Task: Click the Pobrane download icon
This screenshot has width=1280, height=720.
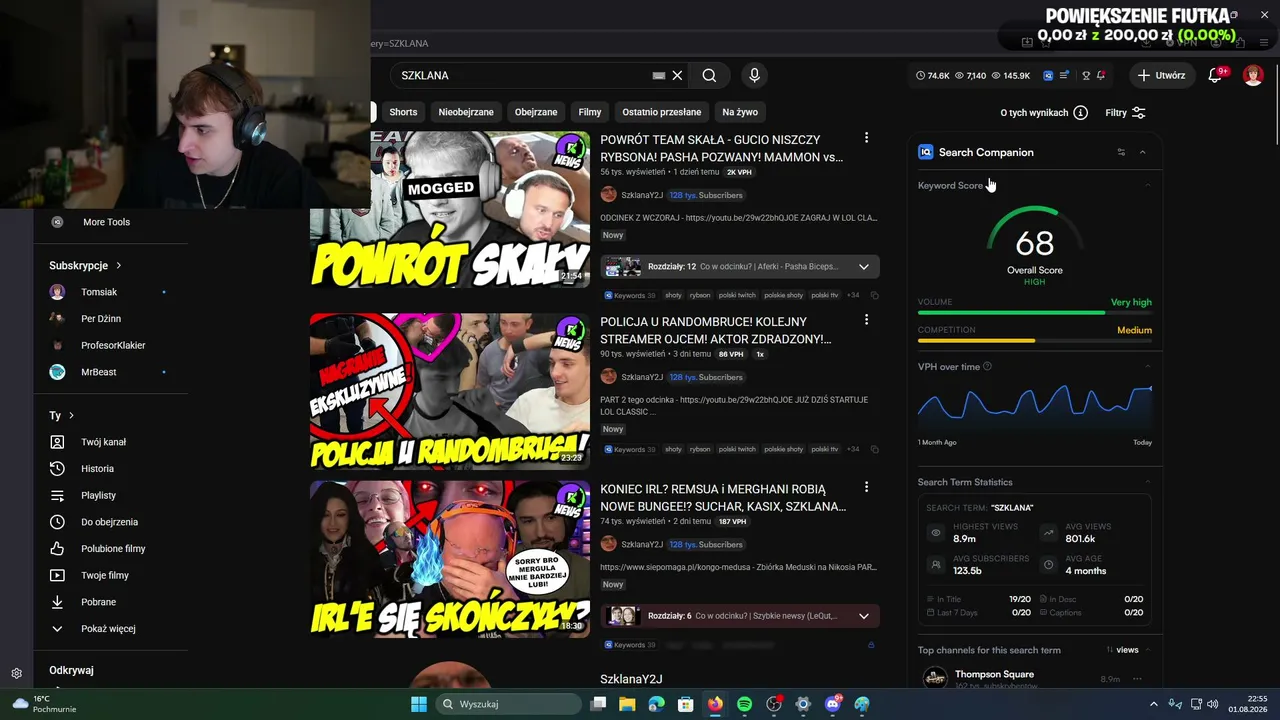Action: tap(57, 602)
